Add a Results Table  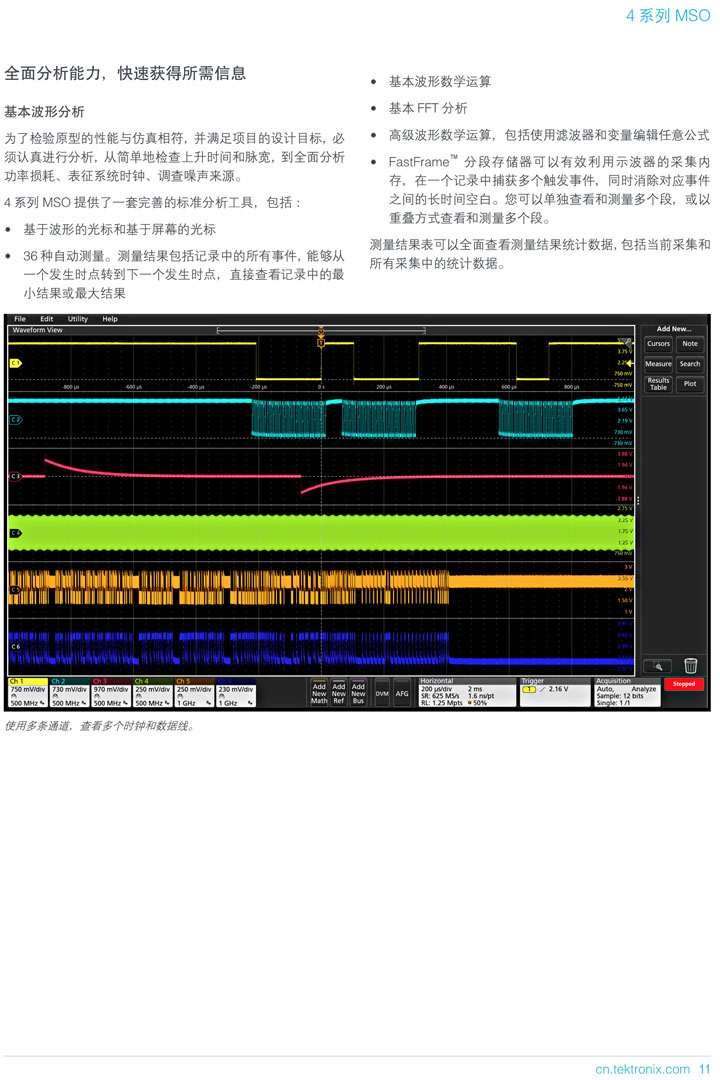point(658,384)
